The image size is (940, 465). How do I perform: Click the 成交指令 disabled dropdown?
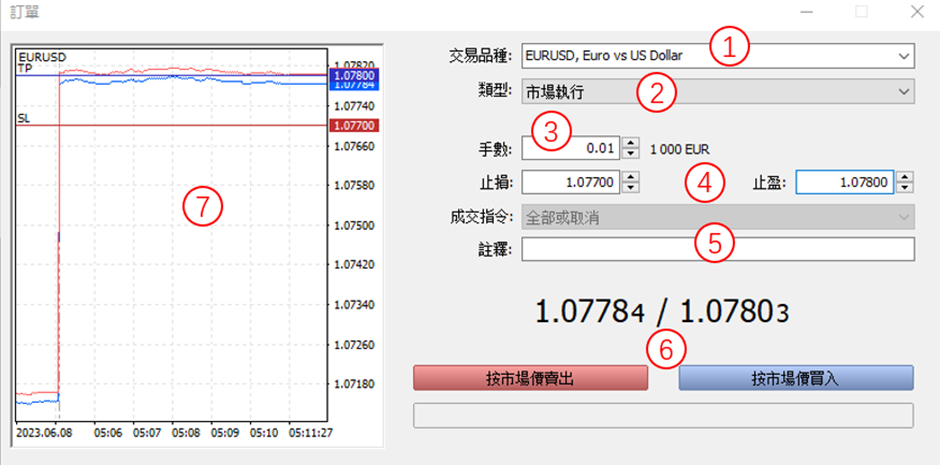[718, 218]
